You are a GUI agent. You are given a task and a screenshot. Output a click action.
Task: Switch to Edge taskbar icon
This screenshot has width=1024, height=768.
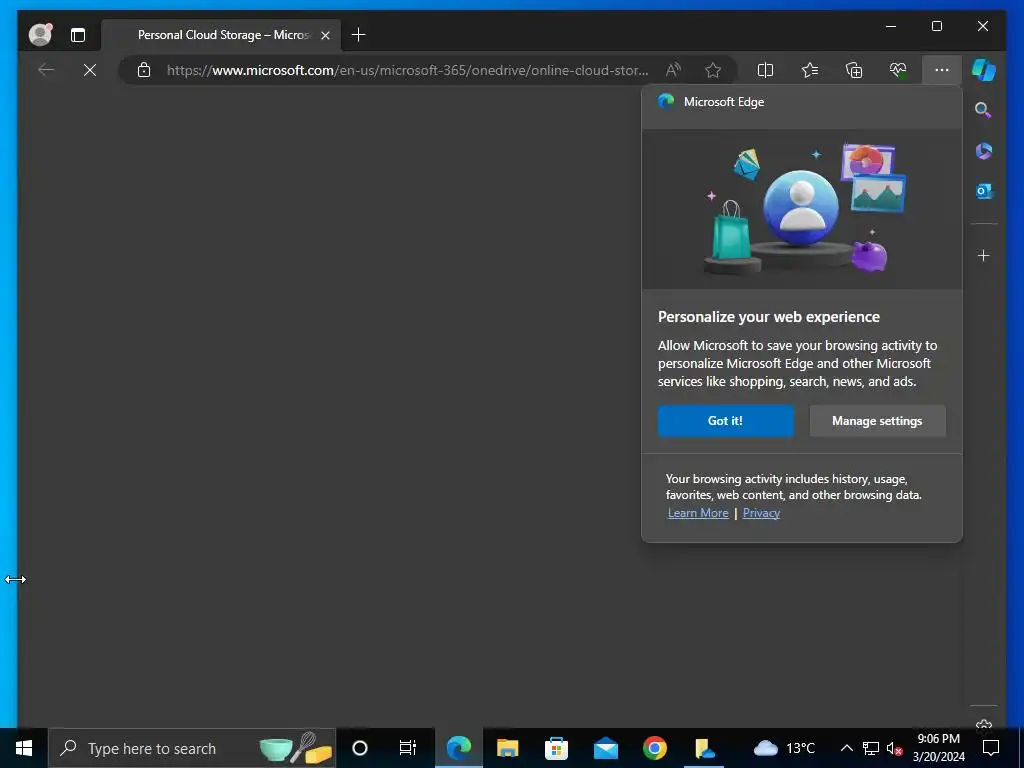pos(458,748)
